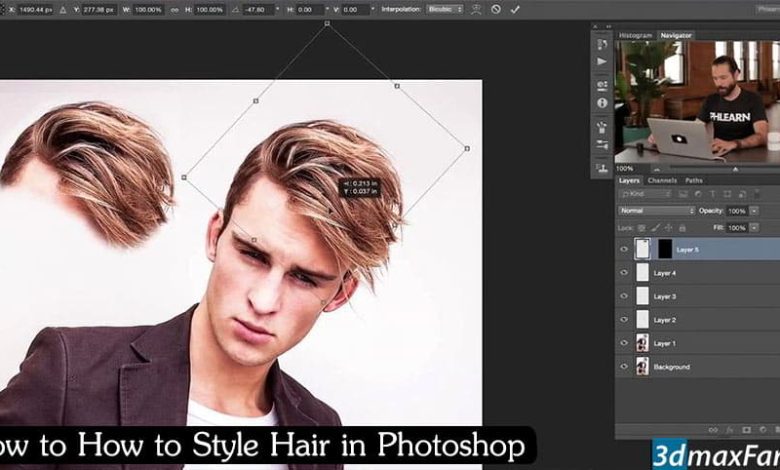Hide Layer 3 with its eye icon
The image size is (780, 470).
(x=624, y=296)
